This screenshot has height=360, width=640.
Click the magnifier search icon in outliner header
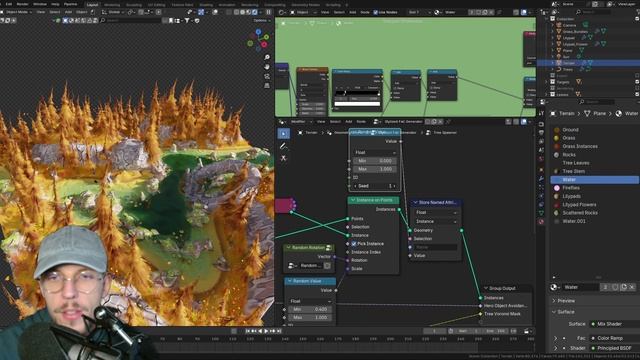(578, 12)
